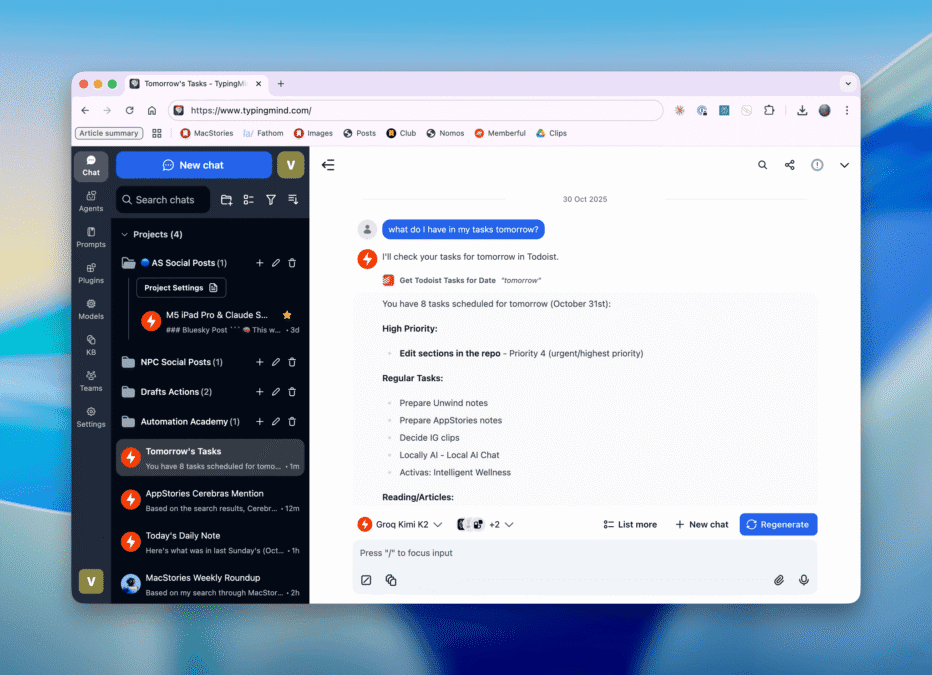Open the Plugins panel

(91, 273)
